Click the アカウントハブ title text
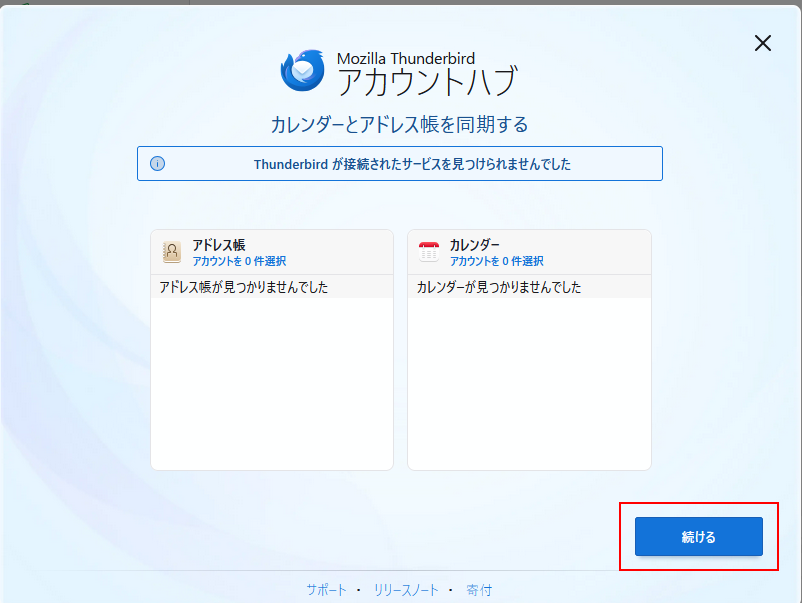The width and height of the screenshot is (802, 603). [428, 81]
